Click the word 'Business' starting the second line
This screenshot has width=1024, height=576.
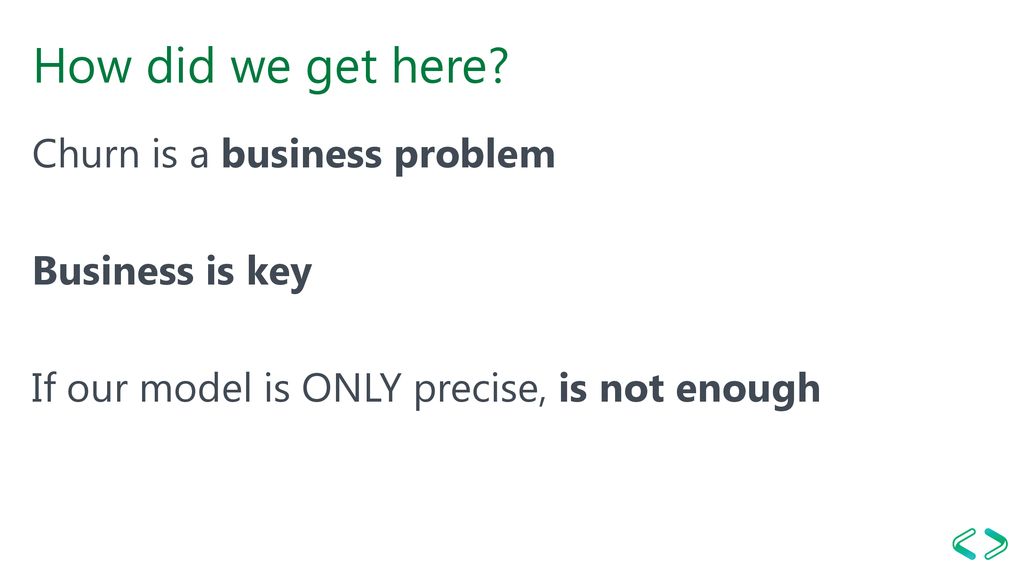point(114,270)
